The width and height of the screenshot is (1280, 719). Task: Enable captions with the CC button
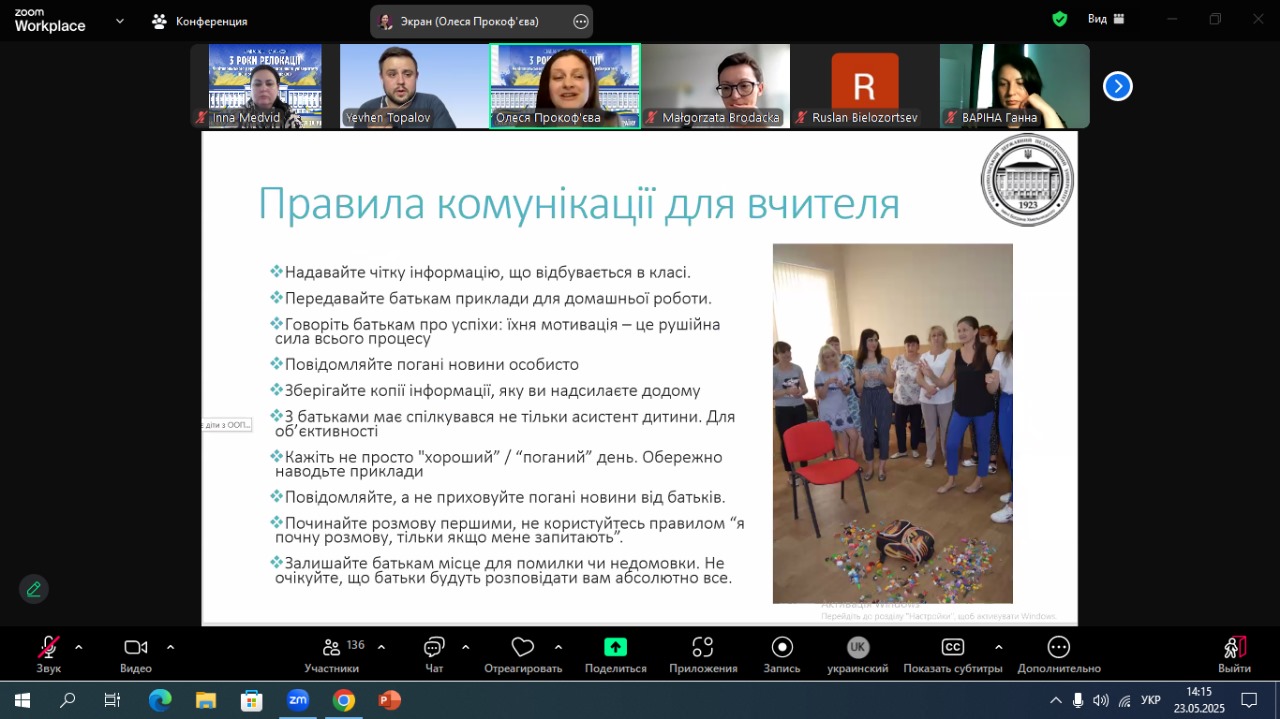pos(953,648)
